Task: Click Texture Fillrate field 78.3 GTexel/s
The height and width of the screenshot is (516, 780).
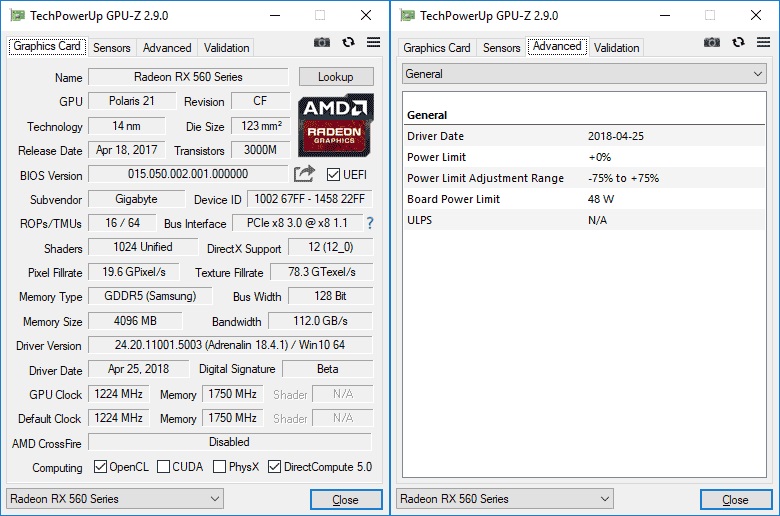Action: point(321,272)
